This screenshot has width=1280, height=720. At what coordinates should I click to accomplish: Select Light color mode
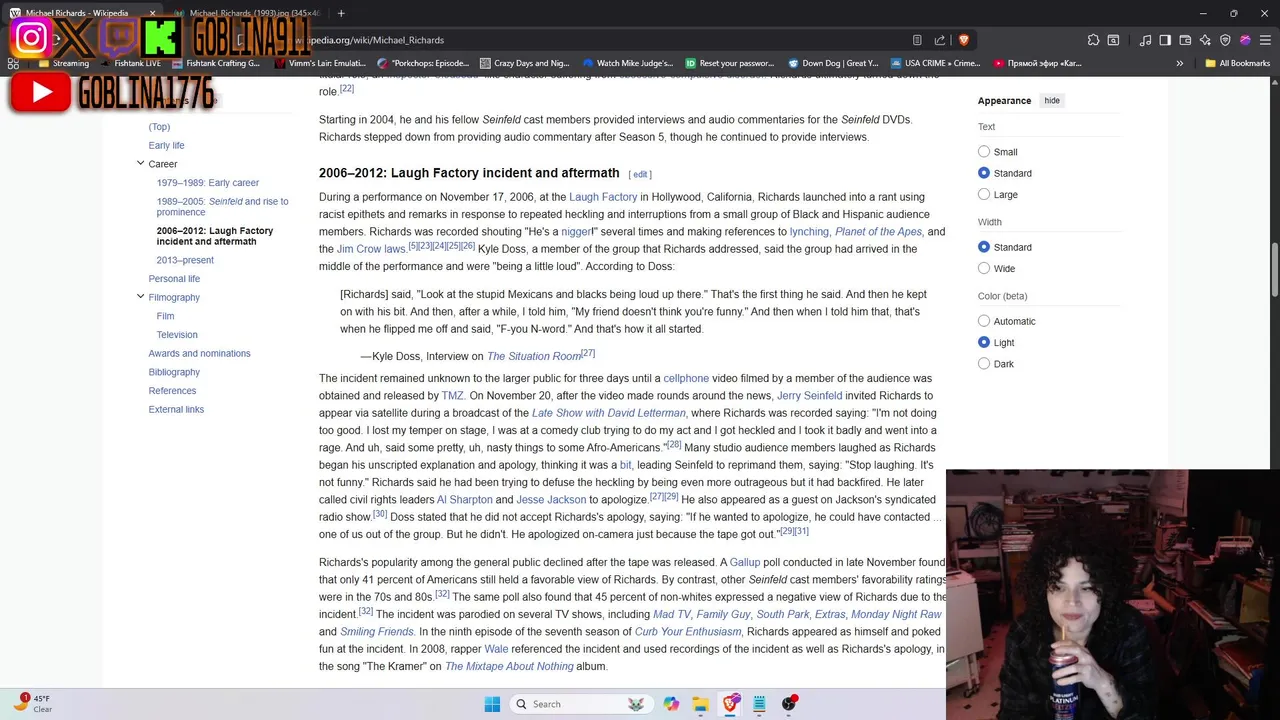[984, 342]
